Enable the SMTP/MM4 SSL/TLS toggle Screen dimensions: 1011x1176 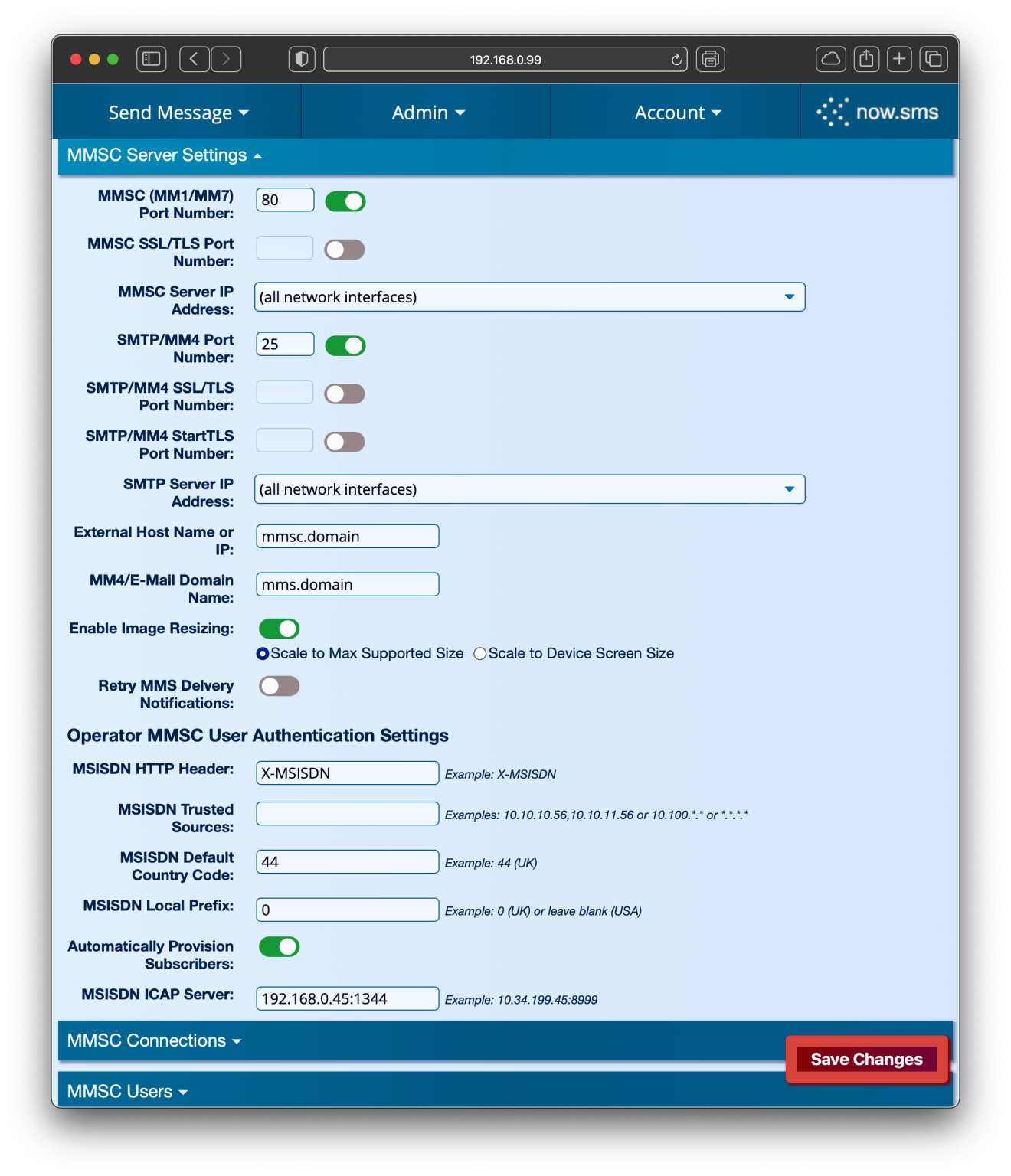[x=344, y=393]
